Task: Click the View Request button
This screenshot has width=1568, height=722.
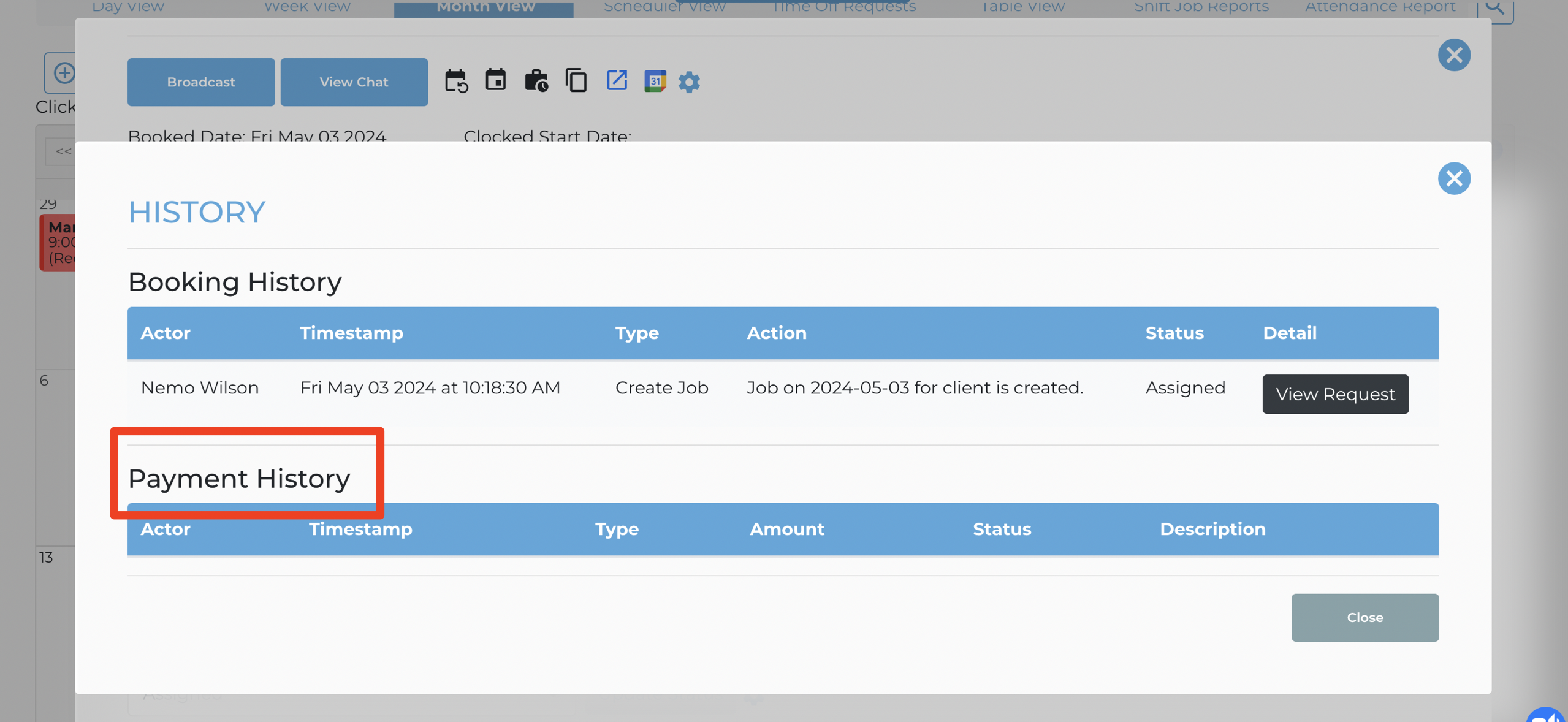Action: (x=1335, y=394)
